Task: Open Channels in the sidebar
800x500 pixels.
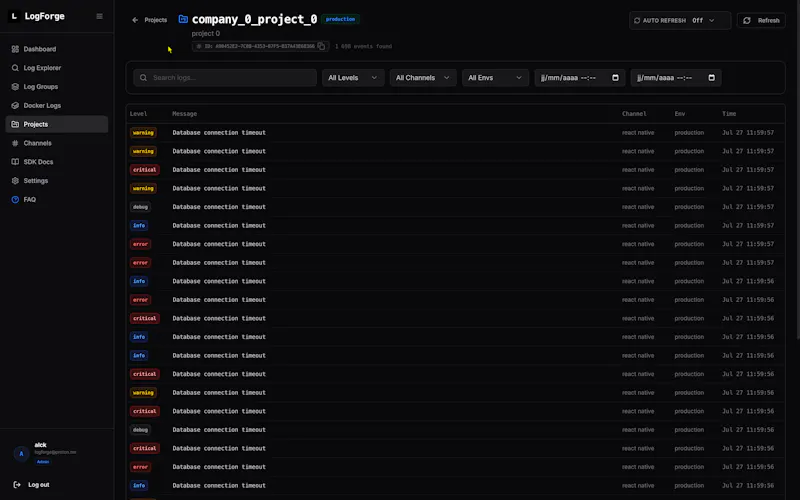Action: 57,143
